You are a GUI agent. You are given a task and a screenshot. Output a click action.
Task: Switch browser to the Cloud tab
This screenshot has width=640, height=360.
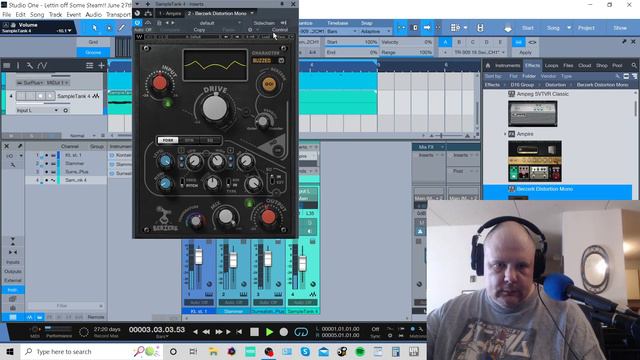pyautogui.click(x=584, y=65)
